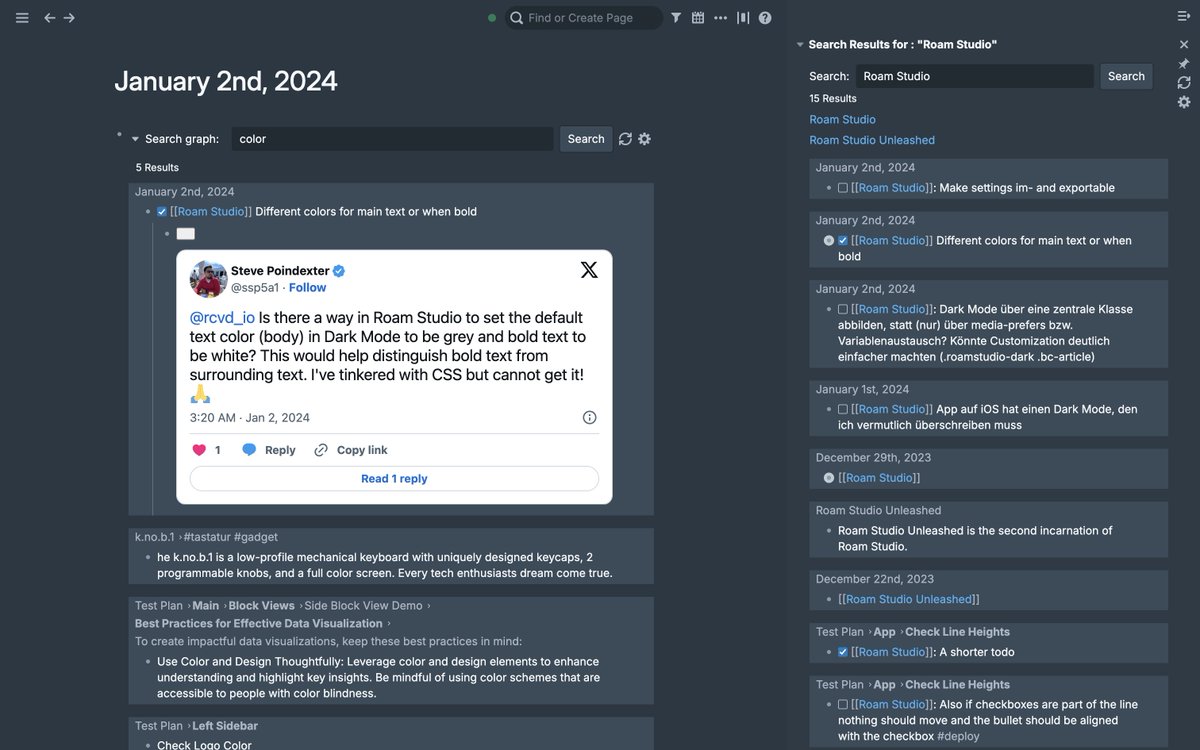Click the 'January 1st, 2024' result date
The width and height of the screenshot is (1200, 750).
[862, 390]
